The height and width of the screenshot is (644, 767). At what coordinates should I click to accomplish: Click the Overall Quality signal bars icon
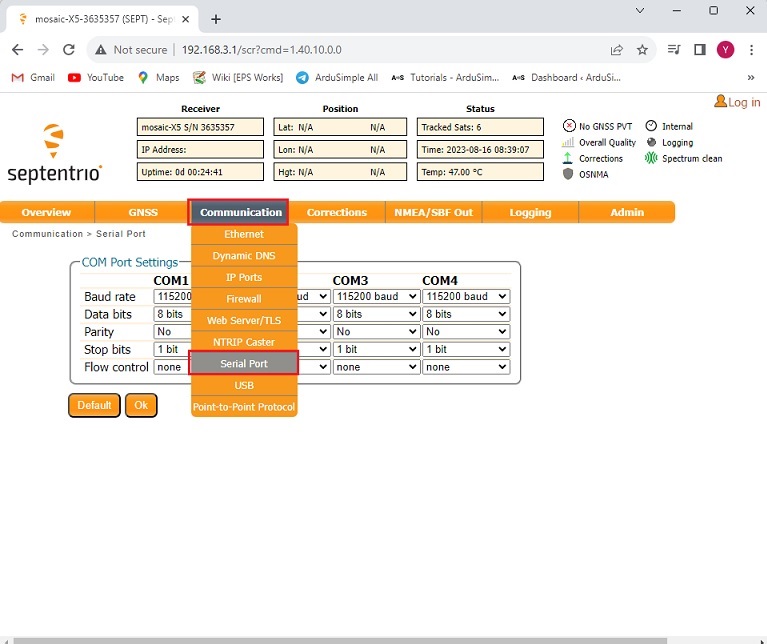[x=569, y=143]
